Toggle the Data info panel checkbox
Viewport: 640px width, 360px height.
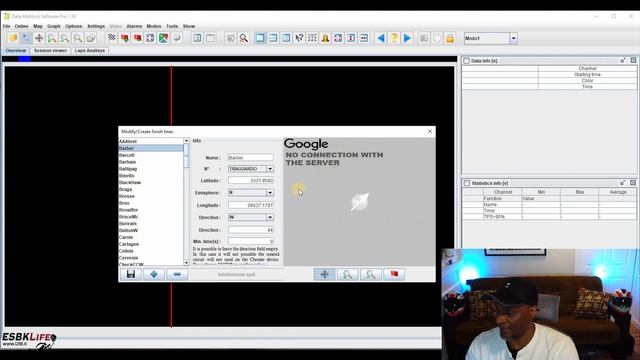click(467, 61)
